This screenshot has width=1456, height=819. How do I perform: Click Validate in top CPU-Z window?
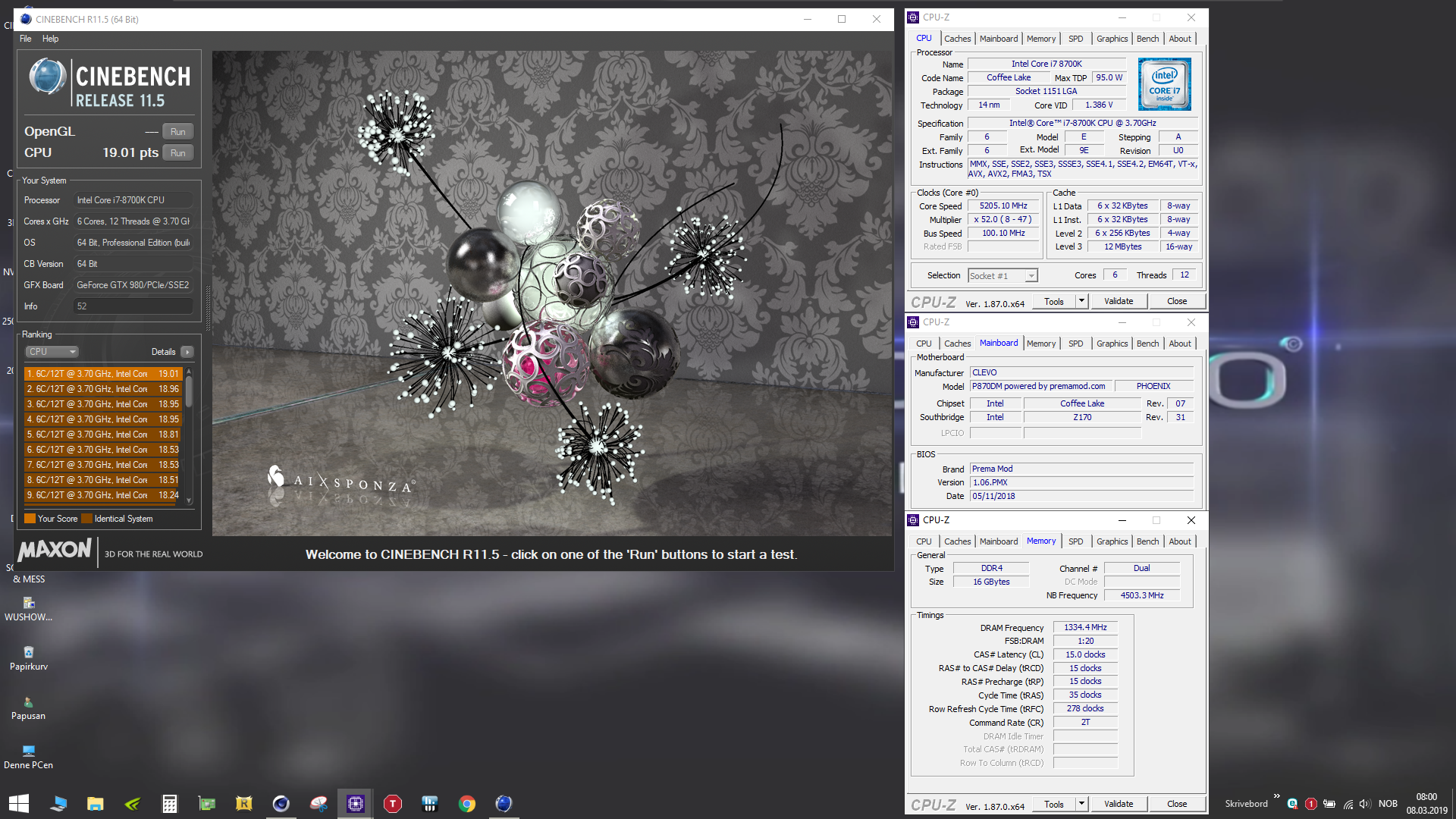1119,301
